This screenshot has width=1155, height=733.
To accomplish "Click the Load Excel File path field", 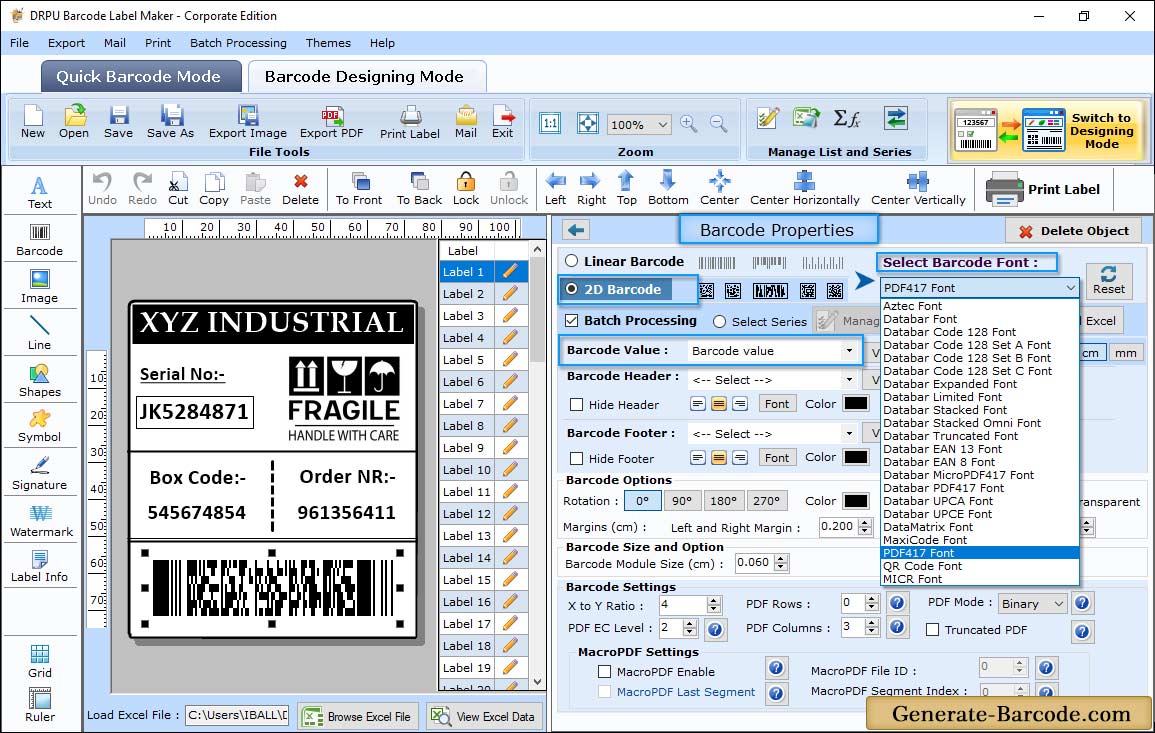I will tap(236, 715).
